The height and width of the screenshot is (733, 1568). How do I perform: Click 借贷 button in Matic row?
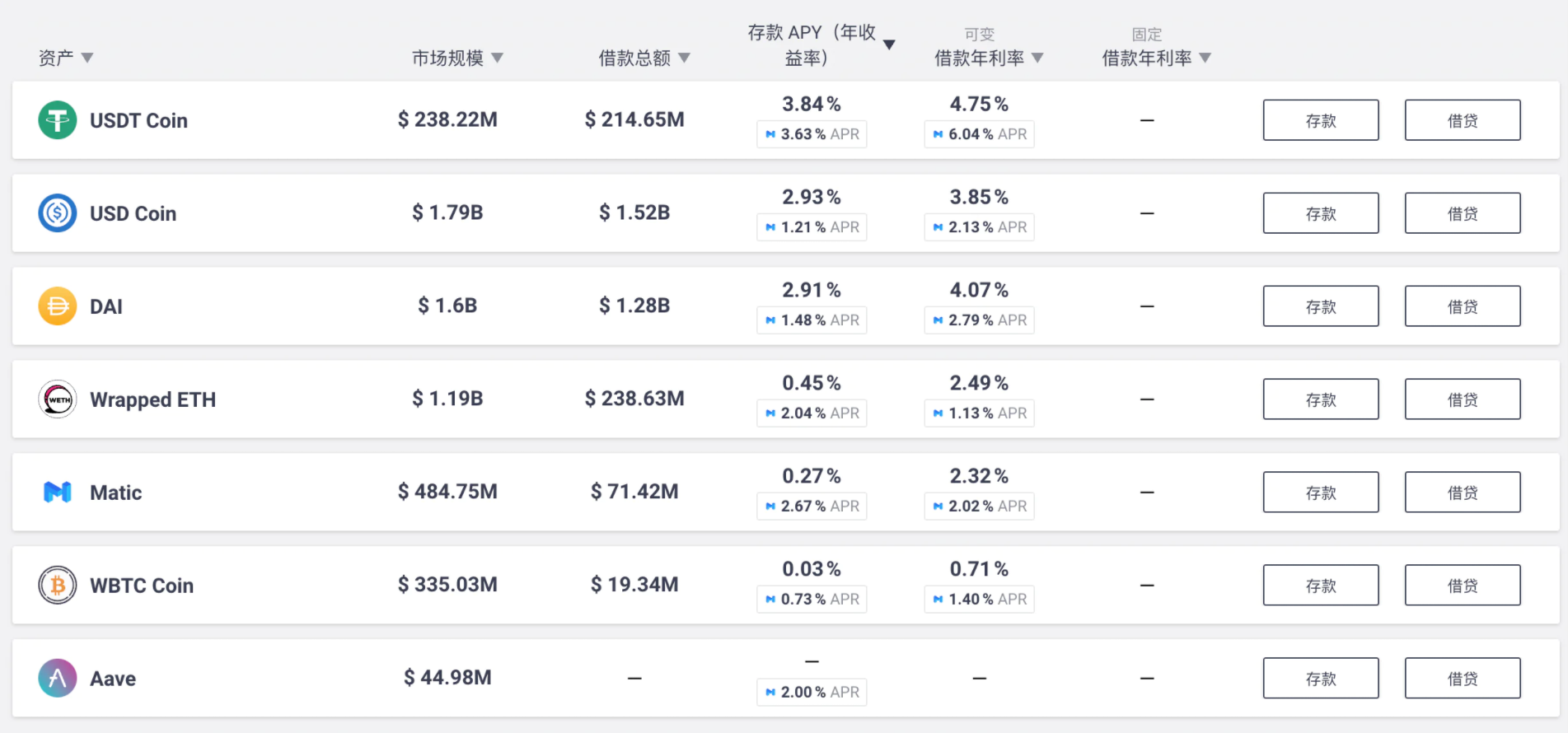pyautogui.click(x=1463, y=493)
